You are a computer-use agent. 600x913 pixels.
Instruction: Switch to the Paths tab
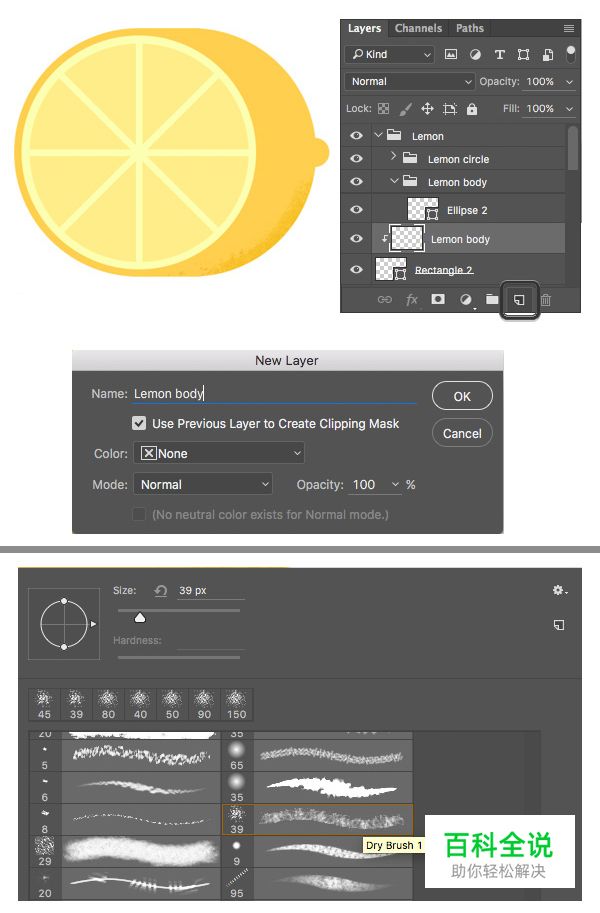(x=469, y=29)
